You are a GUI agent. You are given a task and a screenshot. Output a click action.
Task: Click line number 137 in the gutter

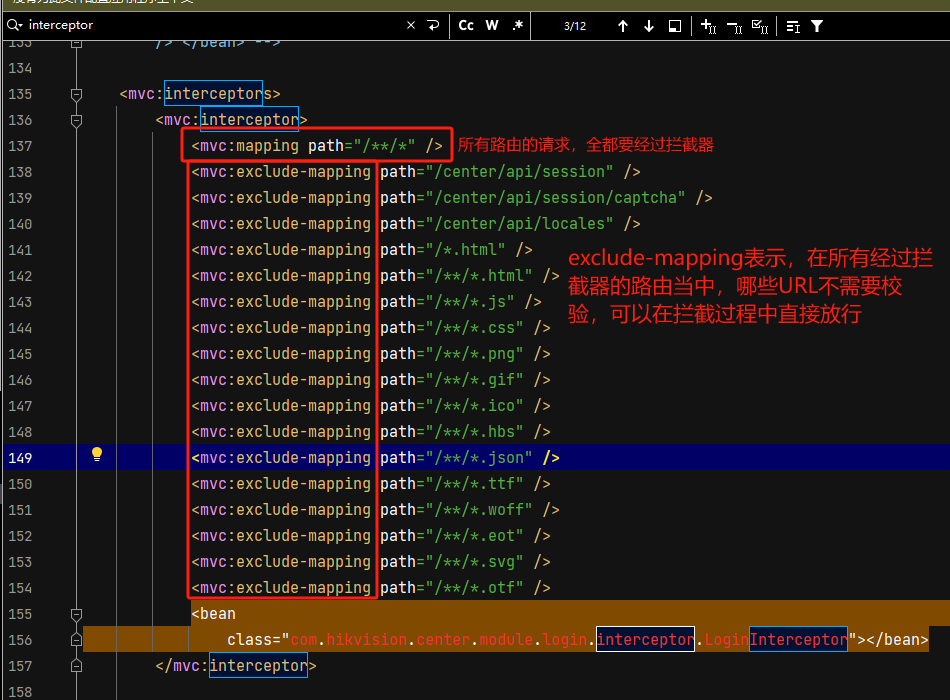click(20, 146)
